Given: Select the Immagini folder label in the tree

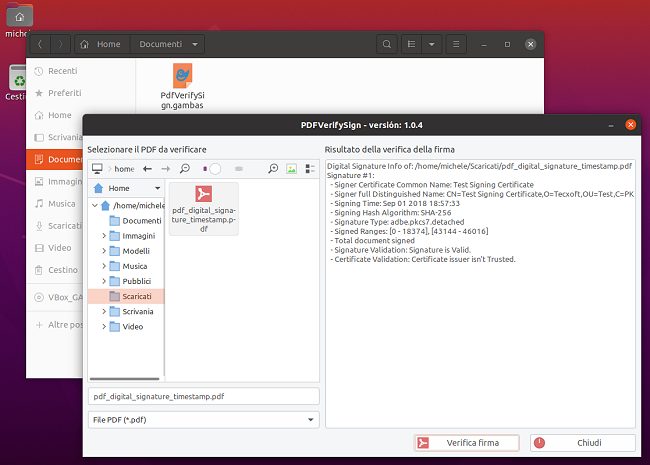Looking at the screenshot, I should [x=139, y=236].
